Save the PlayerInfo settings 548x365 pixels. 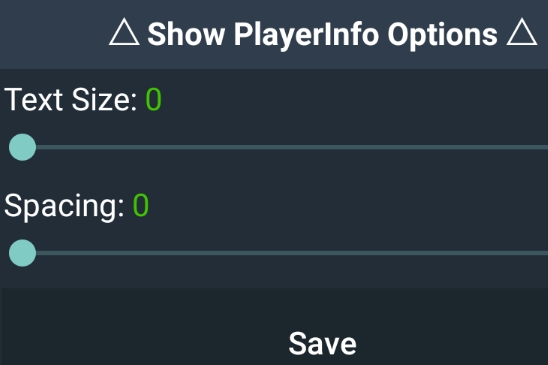point(322,344)
